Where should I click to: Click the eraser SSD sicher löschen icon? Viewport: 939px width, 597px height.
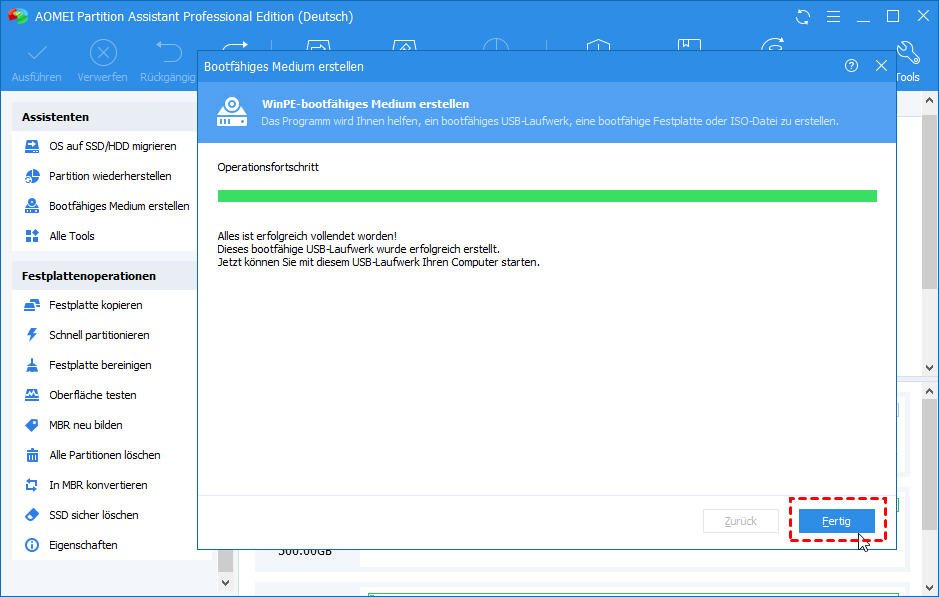pos(32,515)
